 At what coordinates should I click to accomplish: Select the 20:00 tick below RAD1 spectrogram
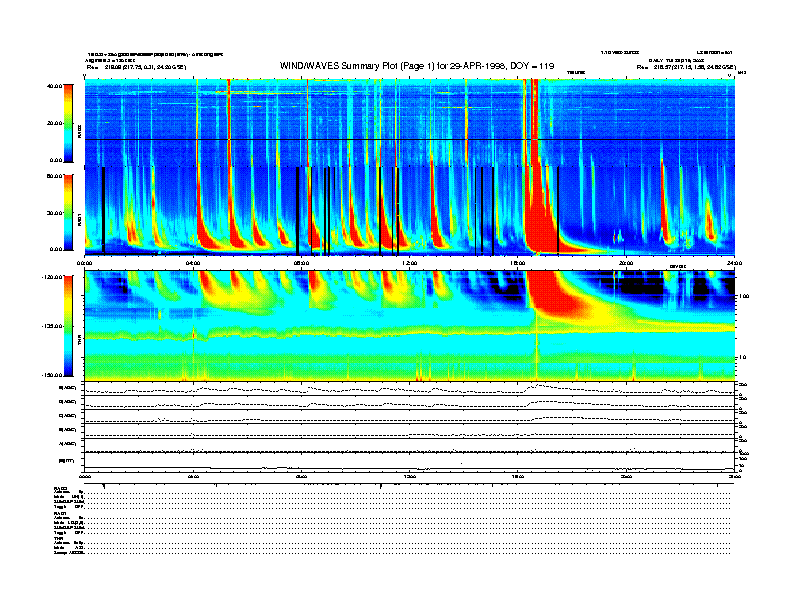coord(625,262)
